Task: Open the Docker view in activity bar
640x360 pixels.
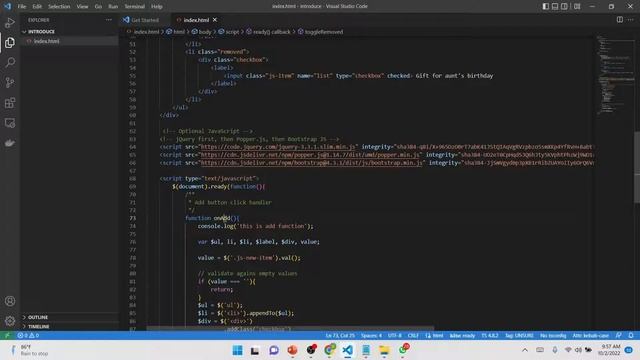Action: (x=10, y=143)
